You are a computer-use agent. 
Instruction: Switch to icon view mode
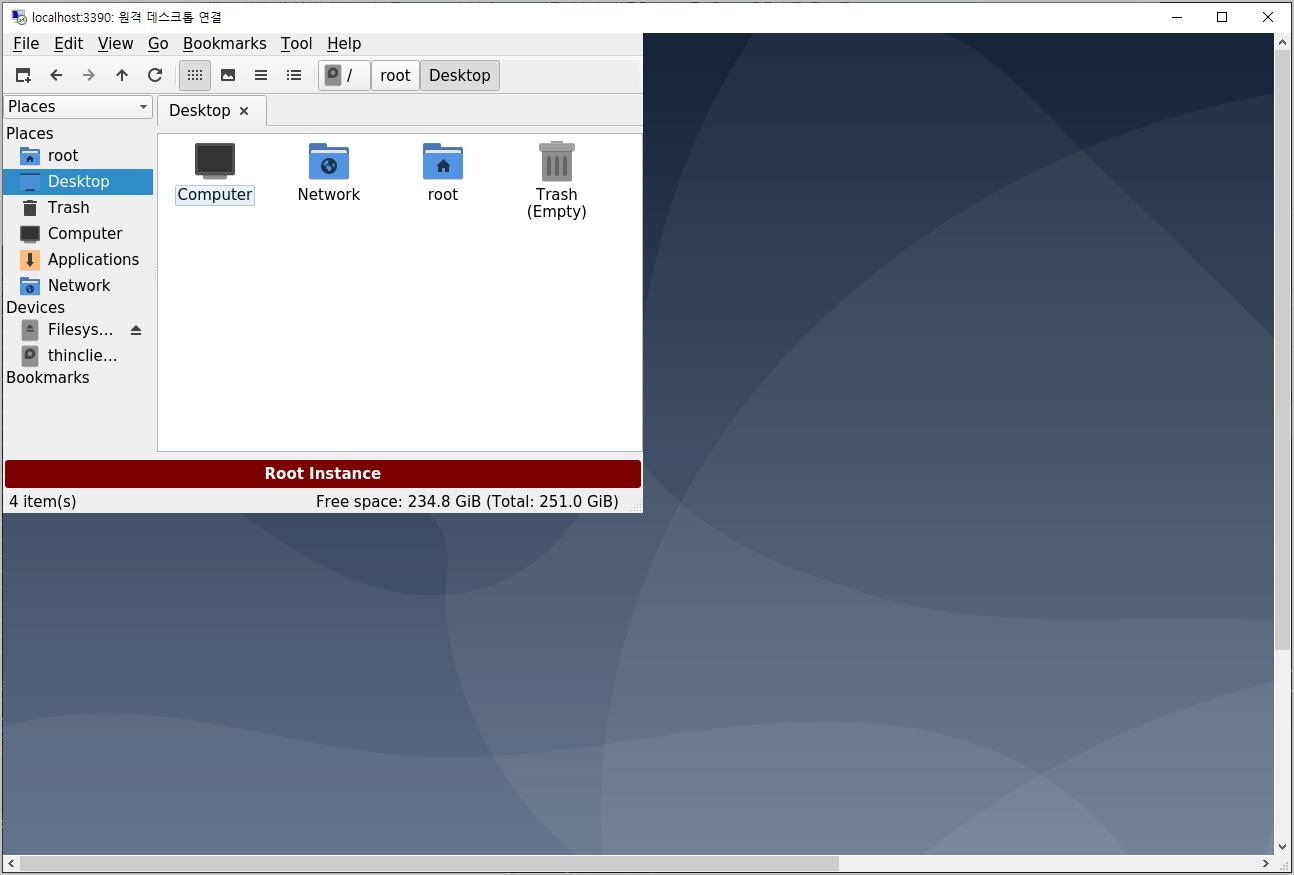(x=195, y=75)
